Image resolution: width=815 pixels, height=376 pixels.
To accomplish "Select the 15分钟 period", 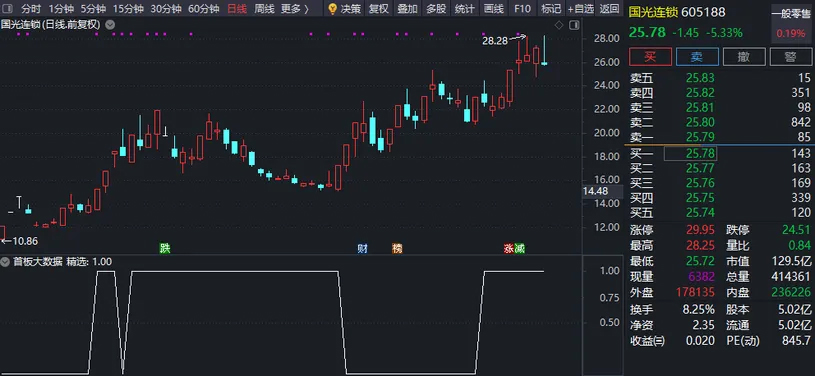I will point(128,9).
